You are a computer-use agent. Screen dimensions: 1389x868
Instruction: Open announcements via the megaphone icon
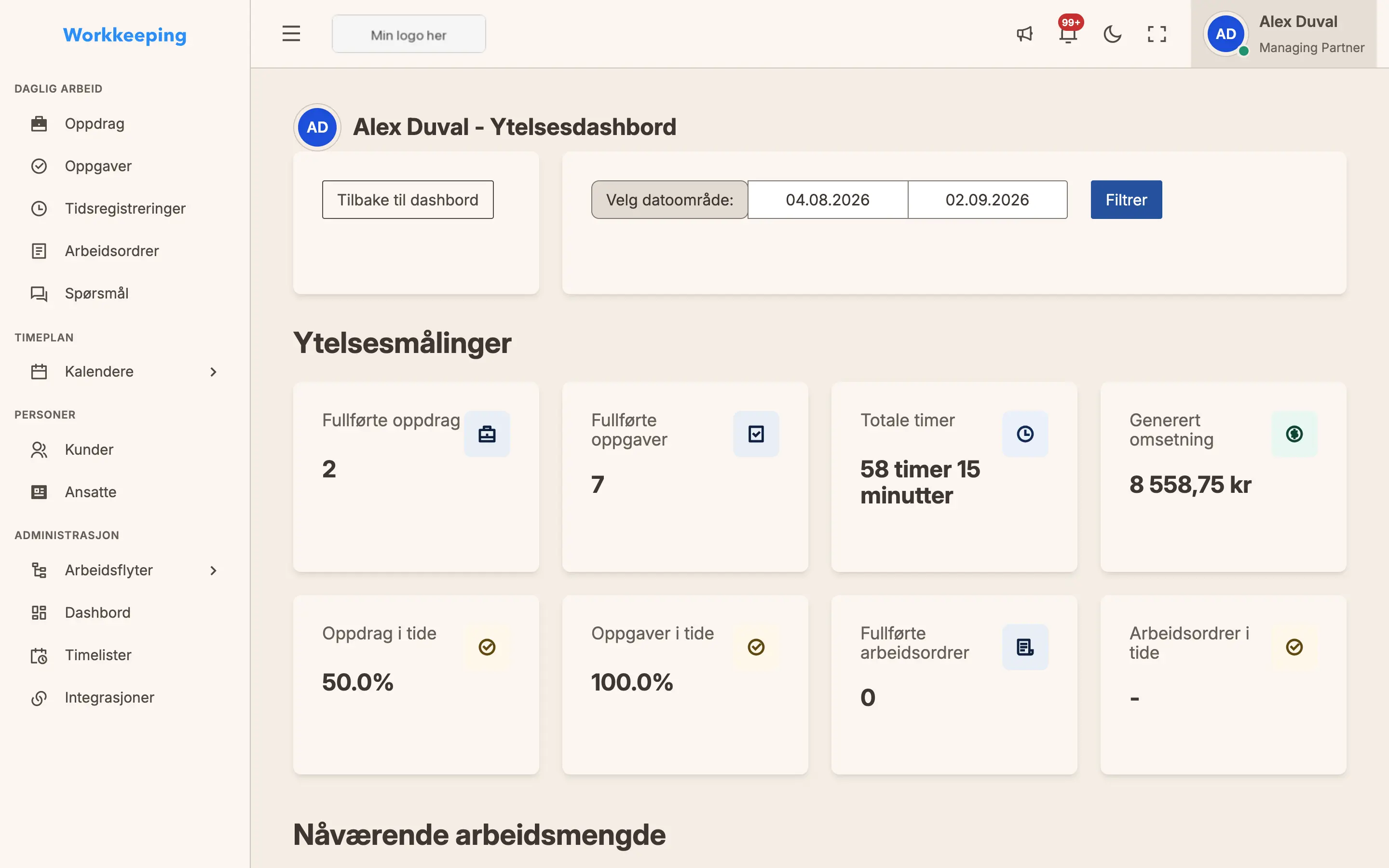1024,34
